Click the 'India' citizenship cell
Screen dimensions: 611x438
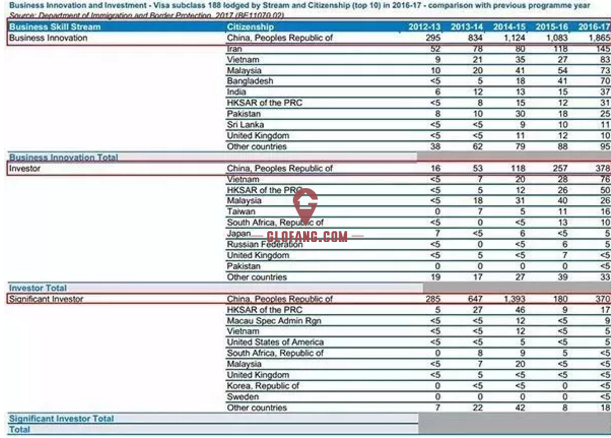click(x=236, y=92)
